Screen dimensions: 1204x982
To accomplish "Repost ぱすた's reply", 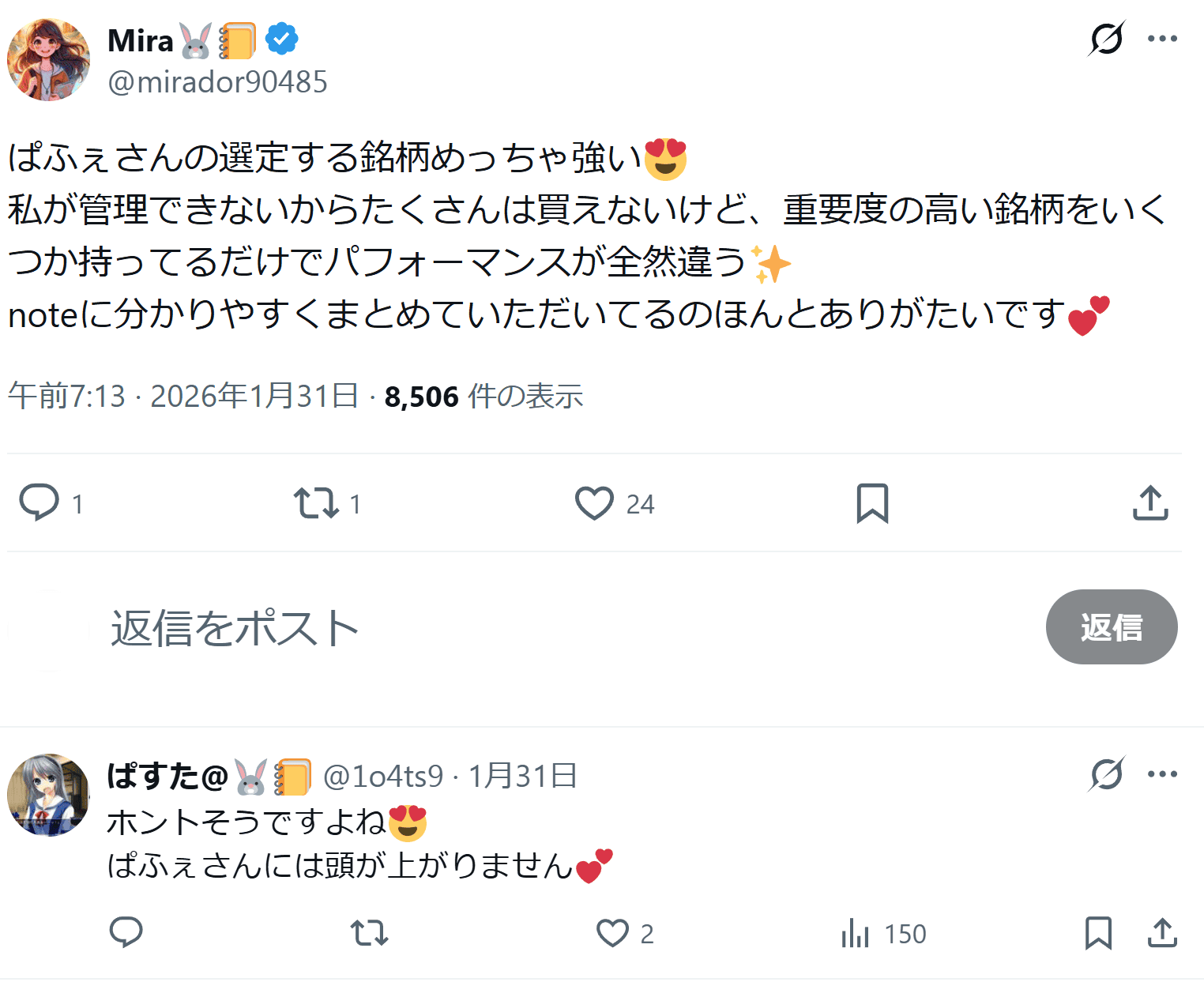I will pos(369,933).
